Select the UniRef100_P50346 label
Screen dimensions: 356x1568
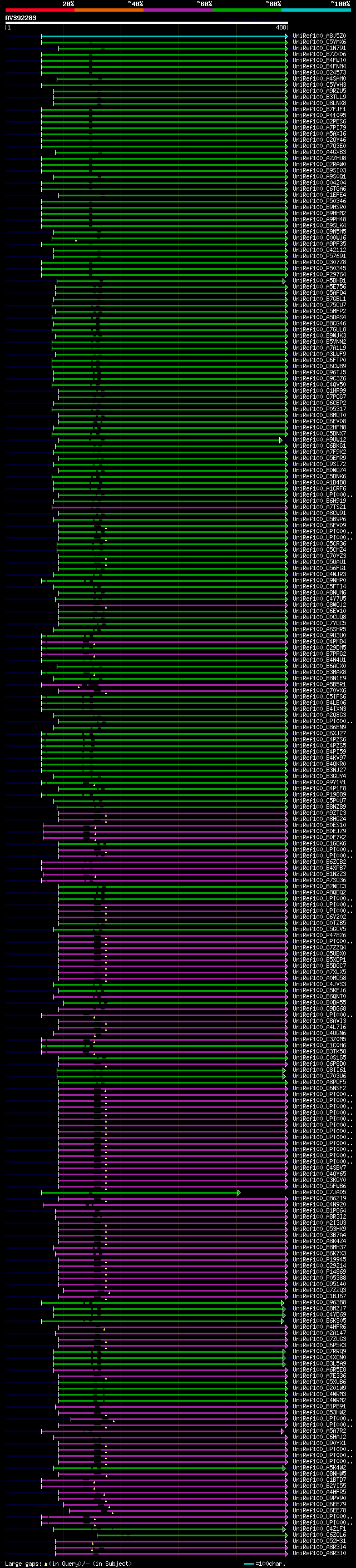coord(319,201)
